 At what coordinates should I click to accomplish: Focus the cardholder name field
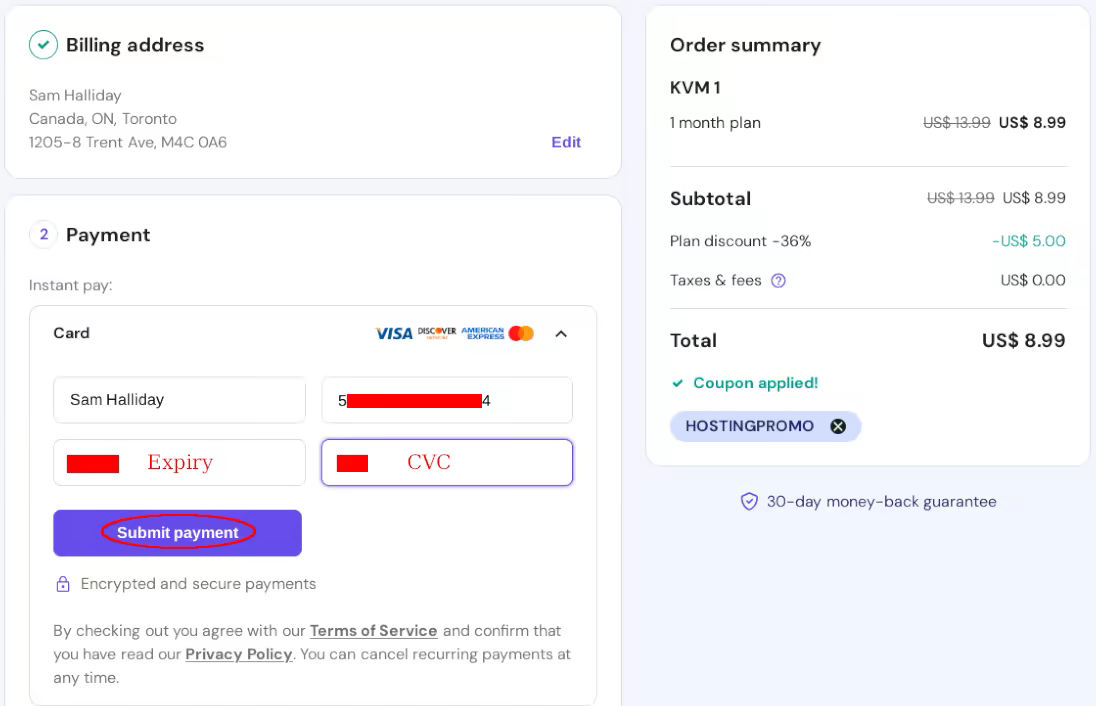click(x=180, y=400)
